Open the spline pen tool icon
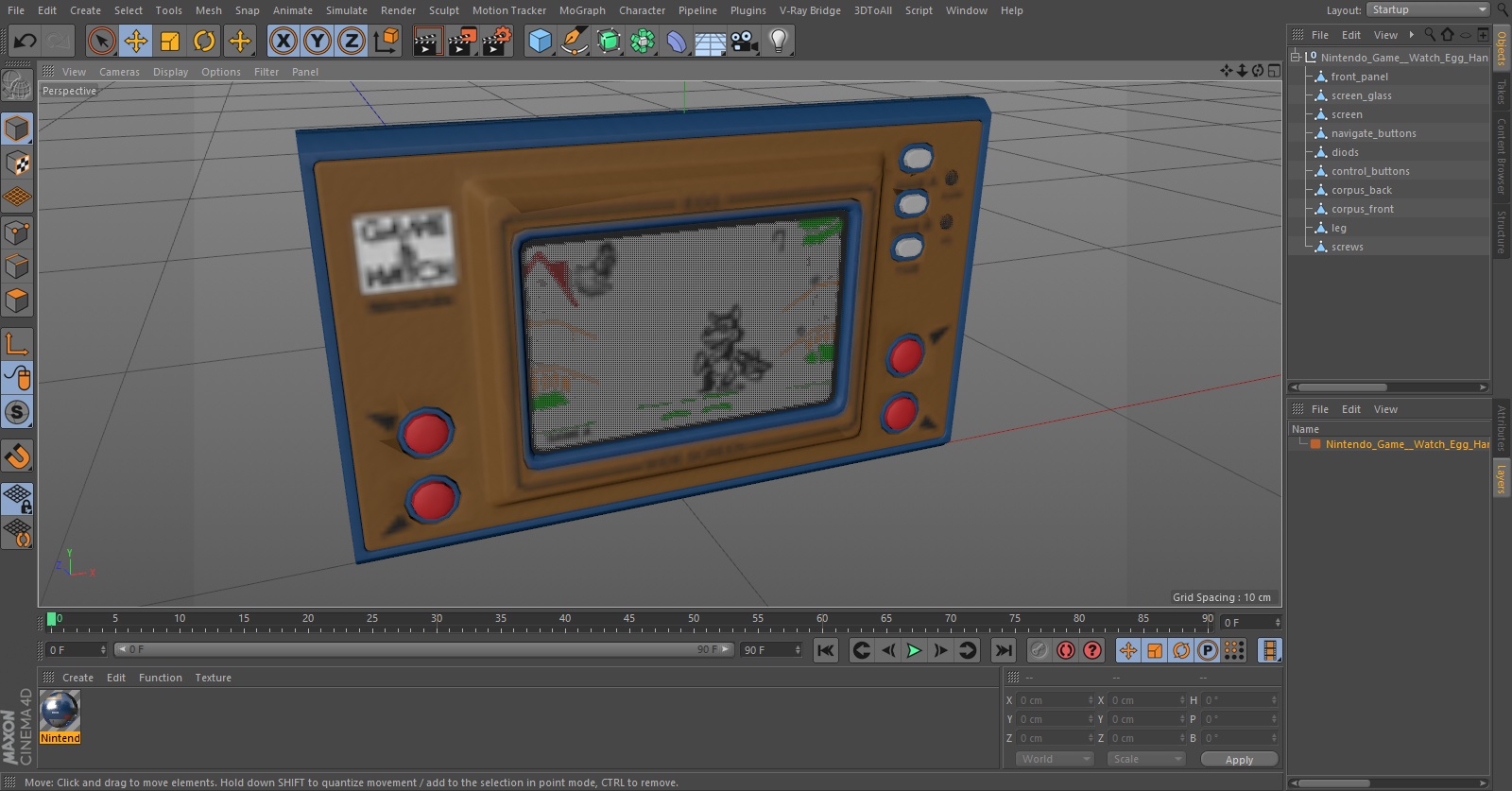The image size is (1512, 791). pos(574,41)
